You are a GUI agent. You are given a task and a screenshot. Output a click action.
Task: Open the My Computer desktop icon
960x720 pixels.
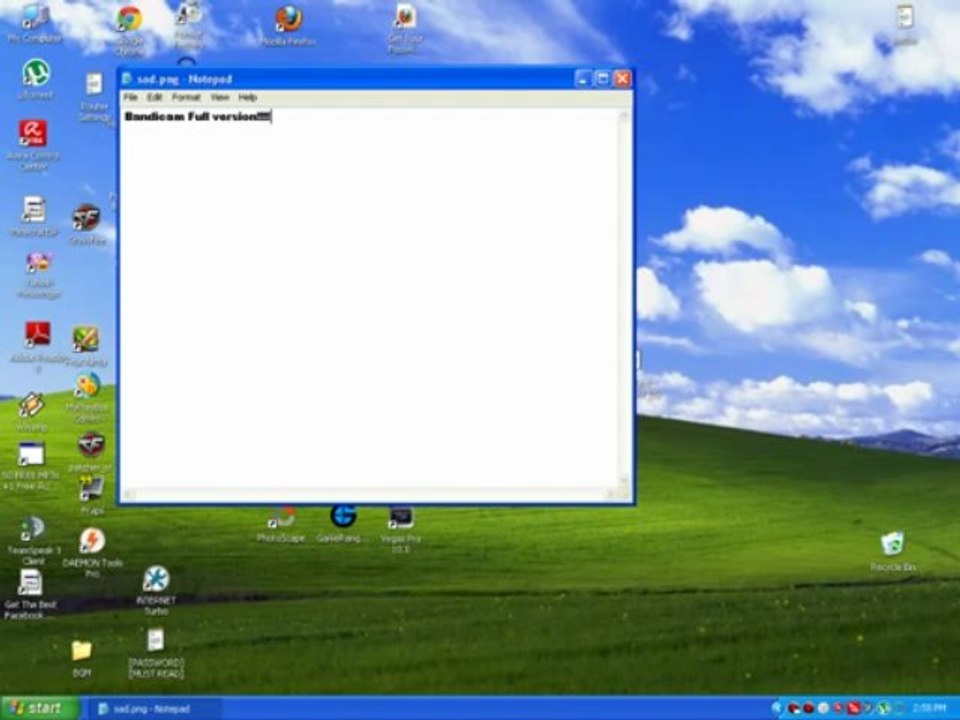35,23
